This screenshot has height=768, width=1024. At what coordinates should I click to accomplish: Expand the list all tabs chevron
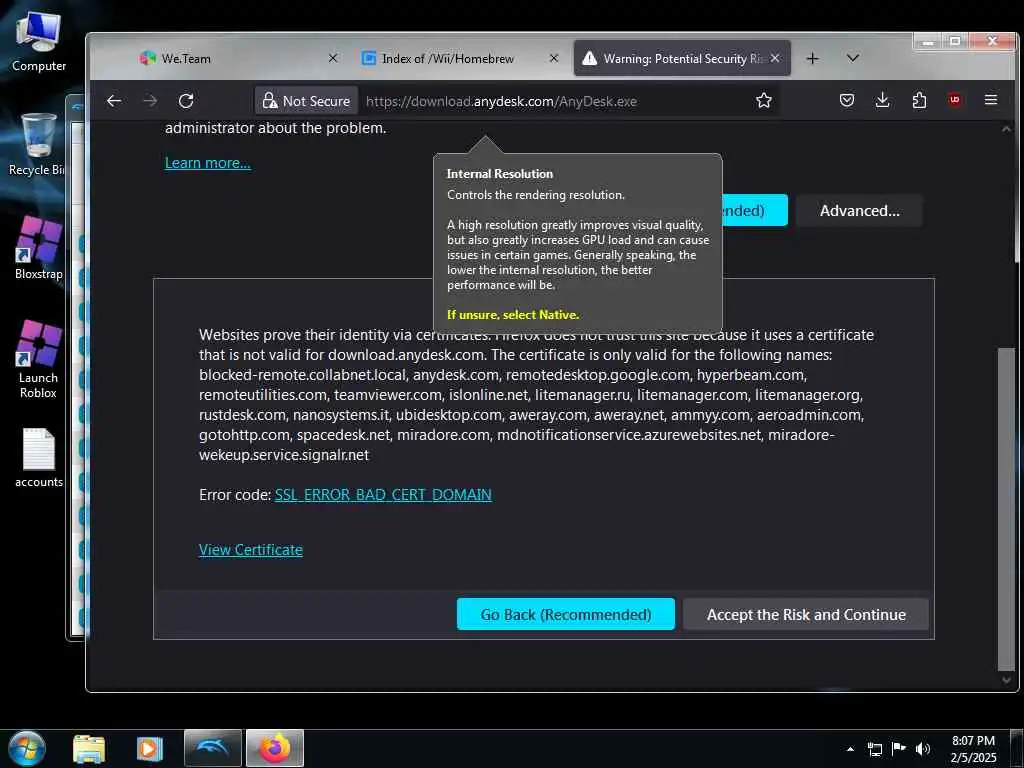pos(852,58)
